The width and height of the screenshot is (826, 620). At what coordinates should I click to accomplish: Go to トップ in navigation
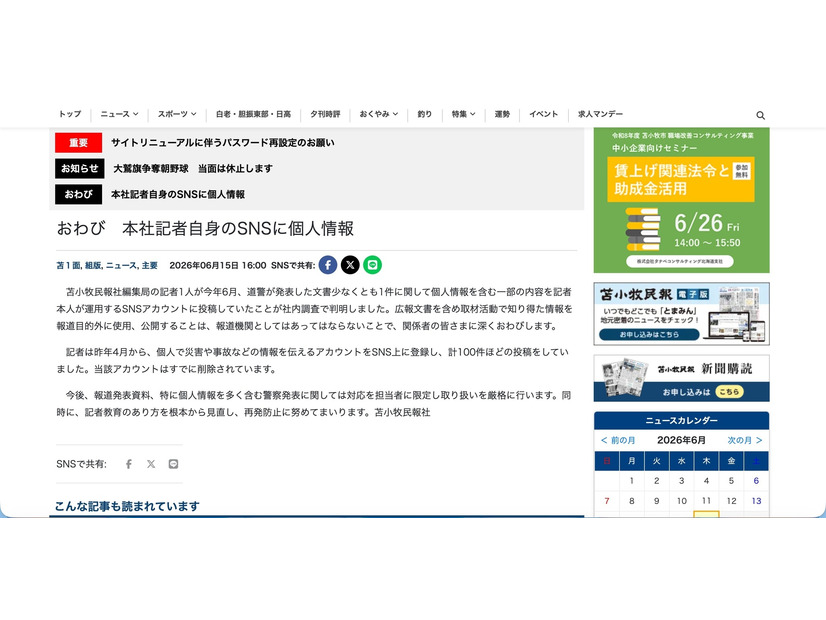point(70,114)
